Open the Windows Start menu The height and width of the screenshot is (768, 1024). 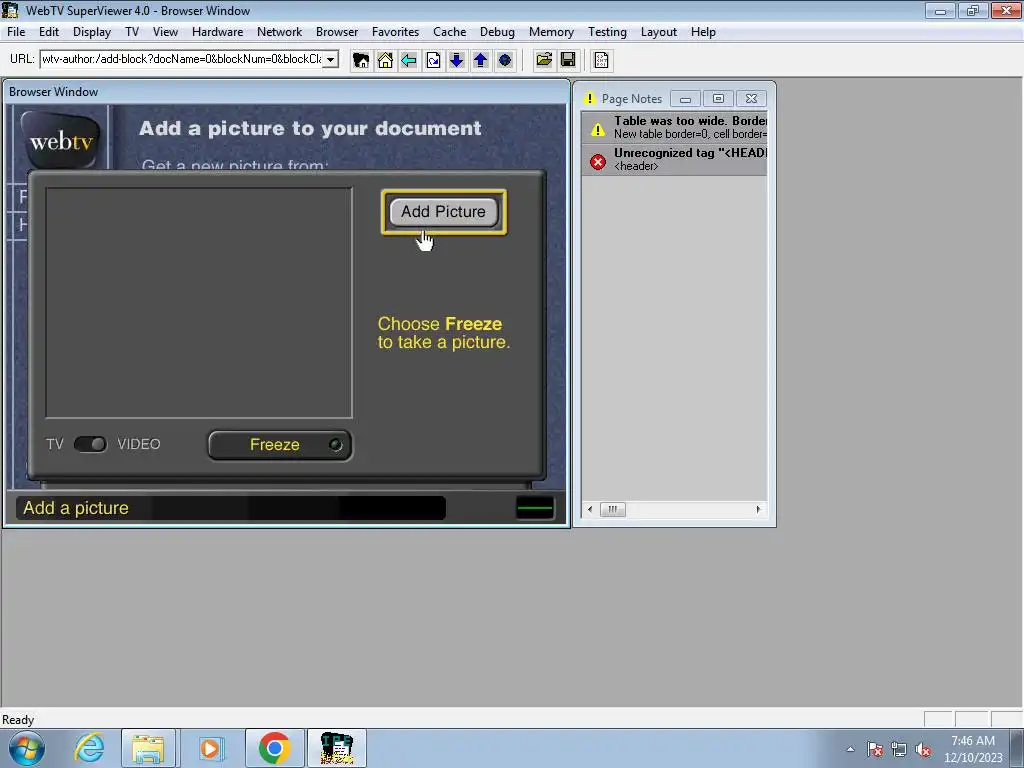pos(27,748)
